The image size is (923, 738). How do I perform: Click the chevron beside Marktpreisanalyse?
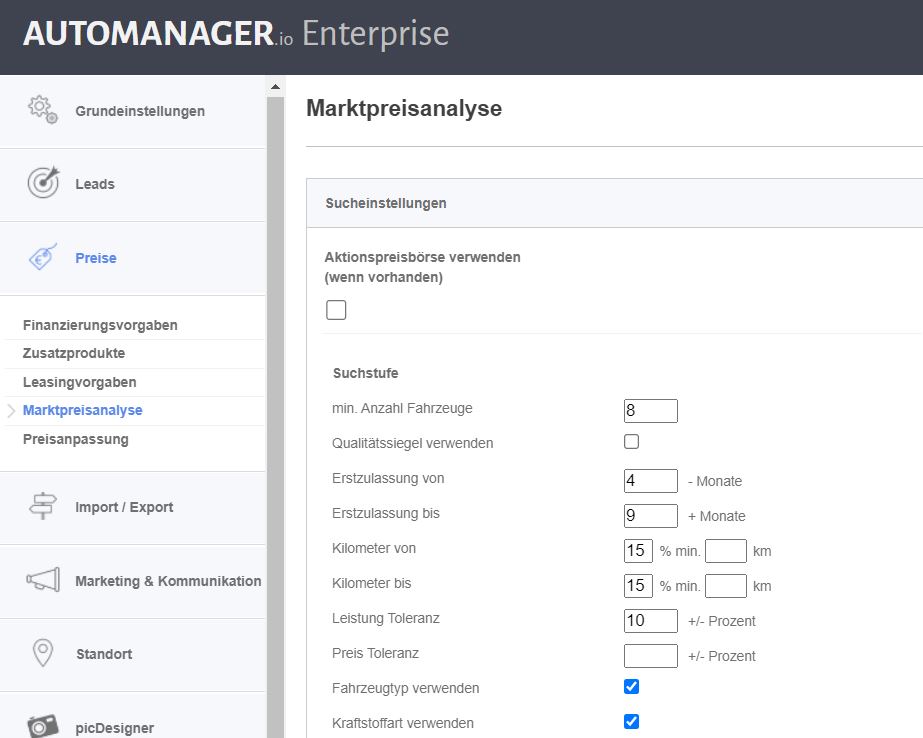coord(11,411)
